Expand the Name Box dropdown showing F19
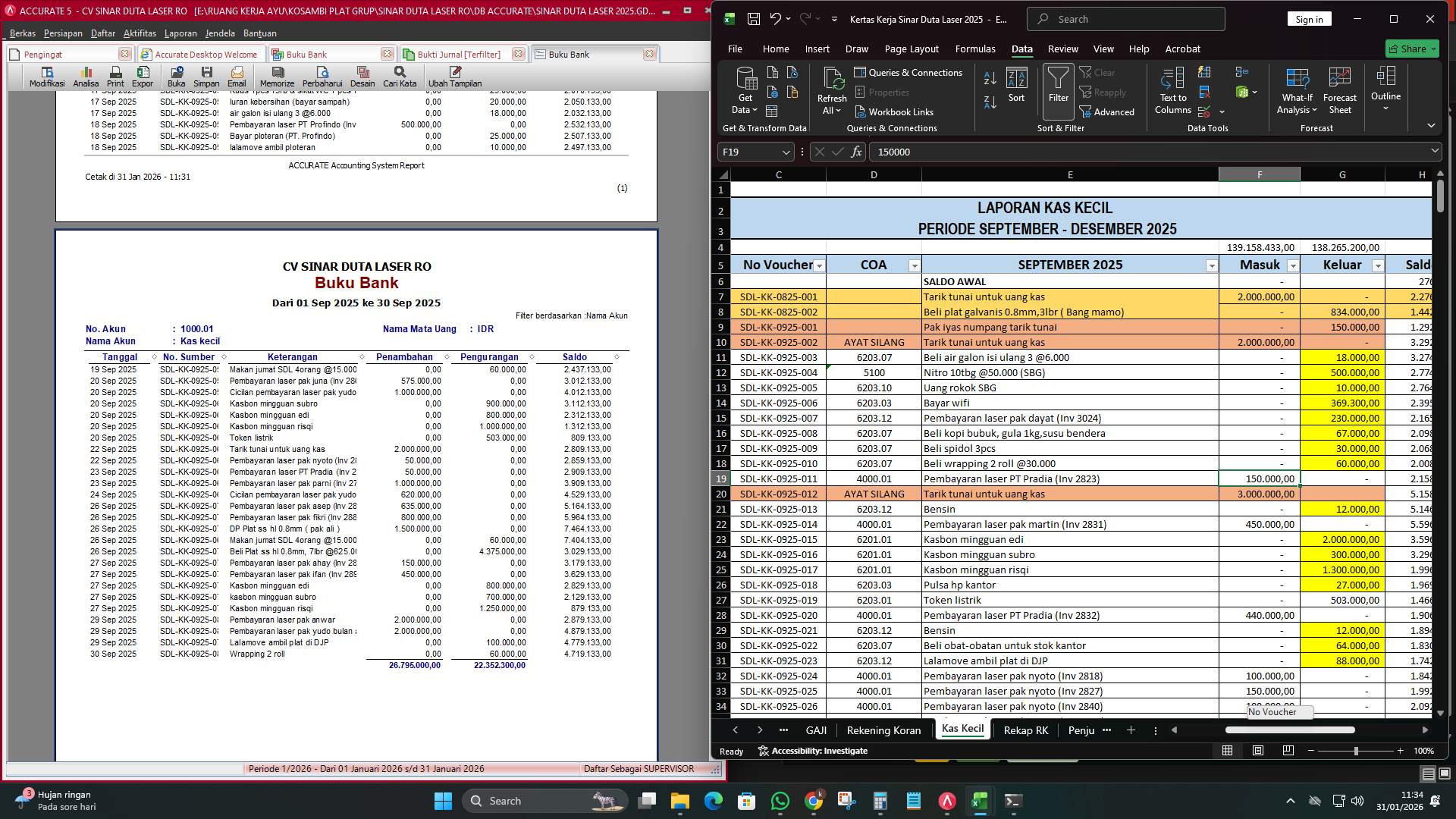The width and height of the screenshot is (1456, 819). pyautogui.click(x=785, y=152)
